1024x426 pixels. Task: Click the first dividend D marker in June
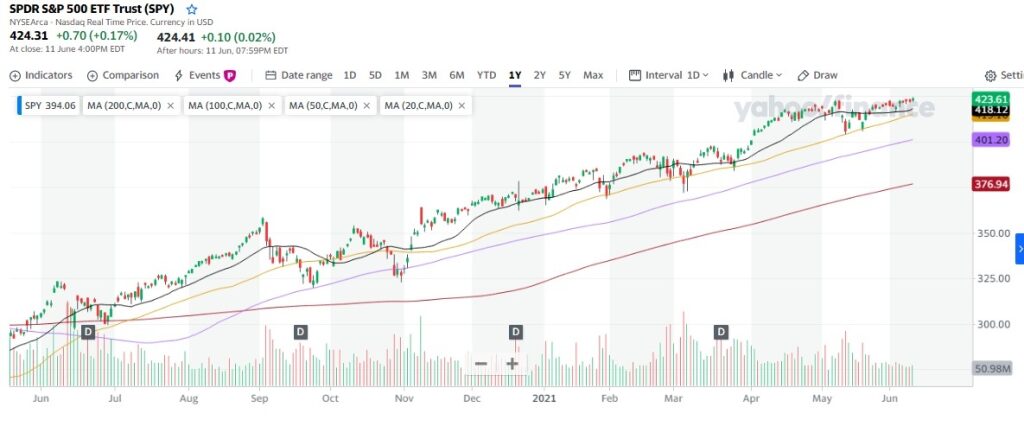pos(88,331)
